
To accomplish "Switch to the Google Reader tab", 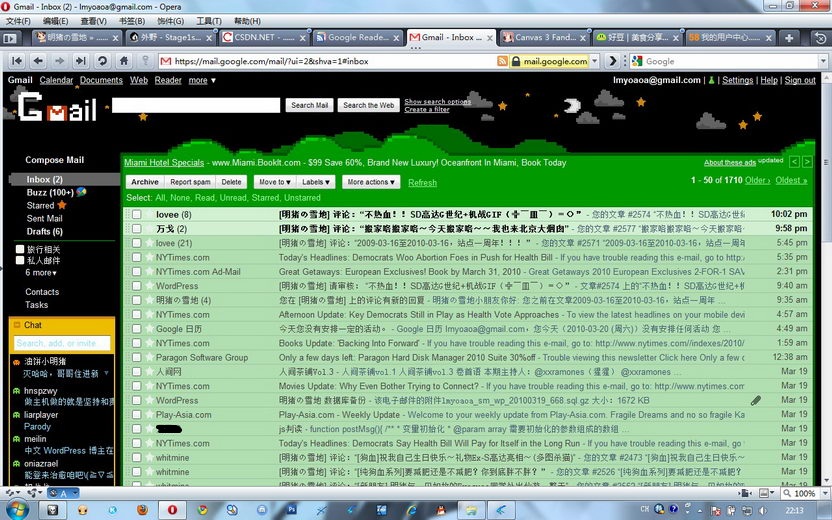I will point(357,38).
